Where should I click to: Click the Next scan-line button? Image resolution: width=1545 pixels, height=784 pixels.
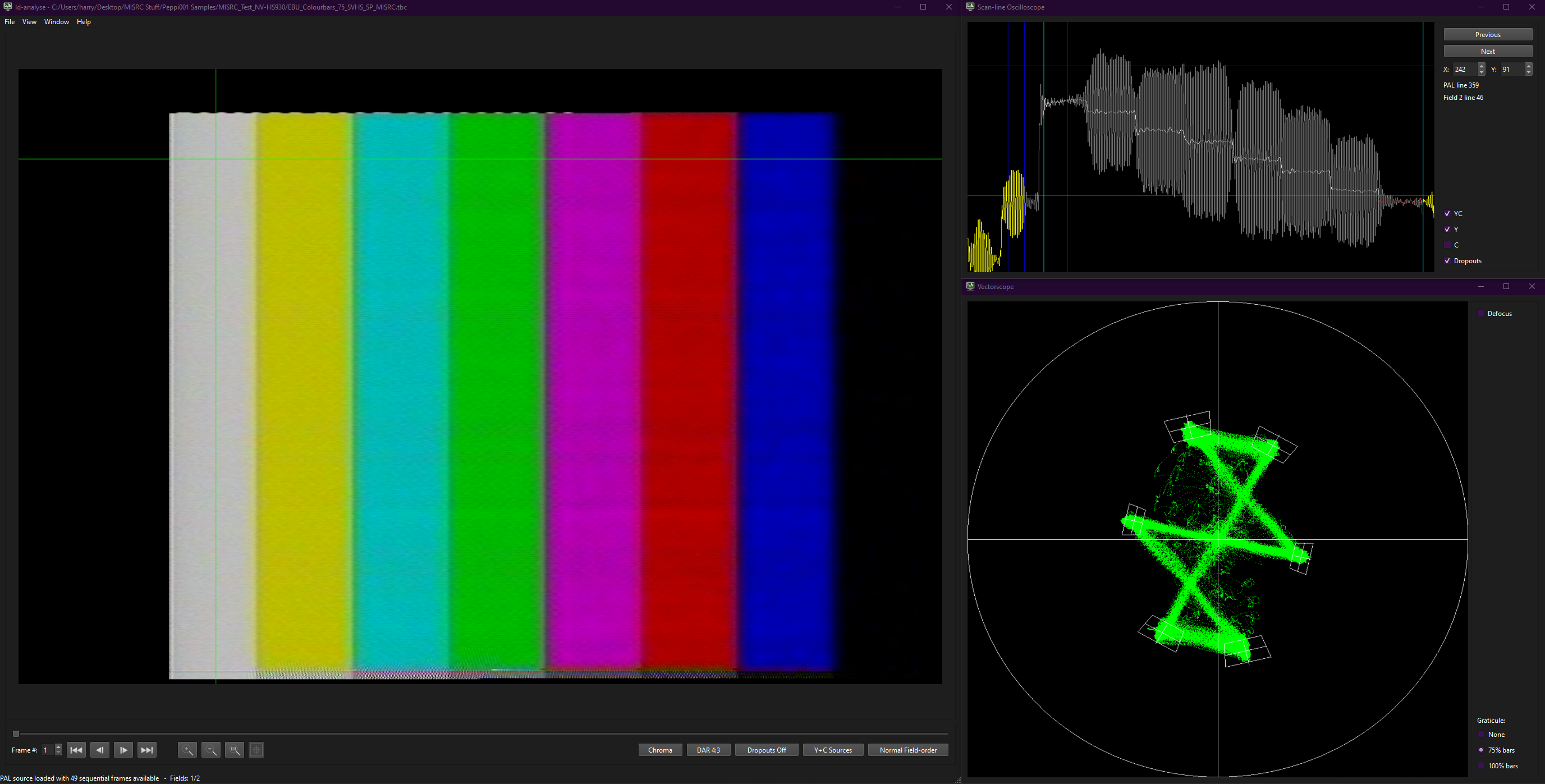pyautogui.click(x=1487, y=51)
